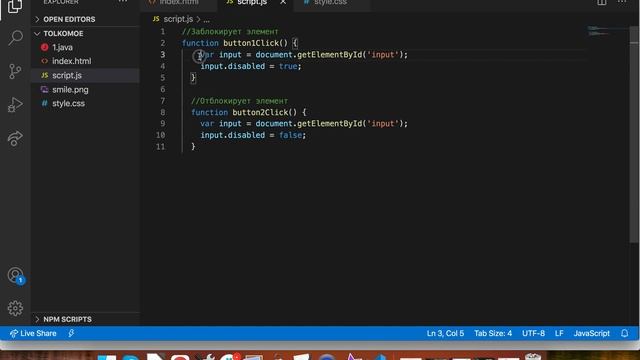Open the Manage gear icon
Viewport: 640px width, 360px height.
15,308
